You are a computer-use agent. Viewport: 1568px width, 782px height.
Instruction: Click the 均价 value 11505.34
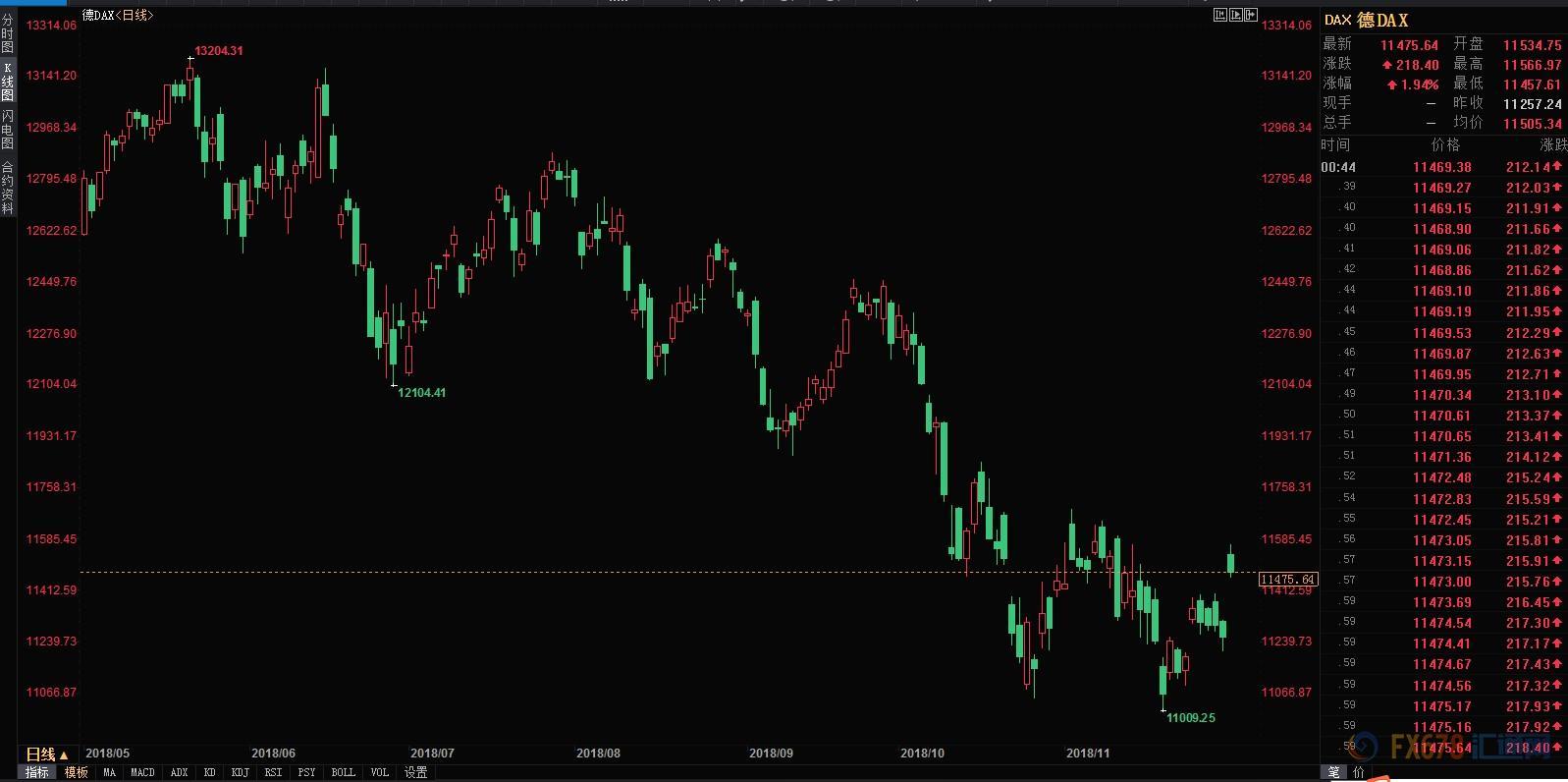point(1532,124)
